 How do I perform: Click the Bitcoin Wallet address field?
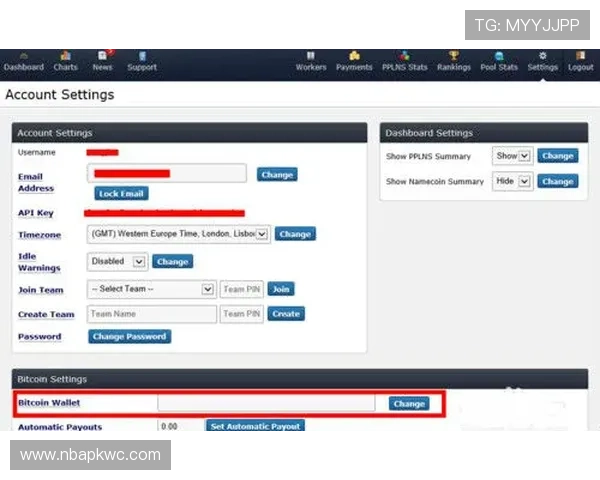pos(266,403)
